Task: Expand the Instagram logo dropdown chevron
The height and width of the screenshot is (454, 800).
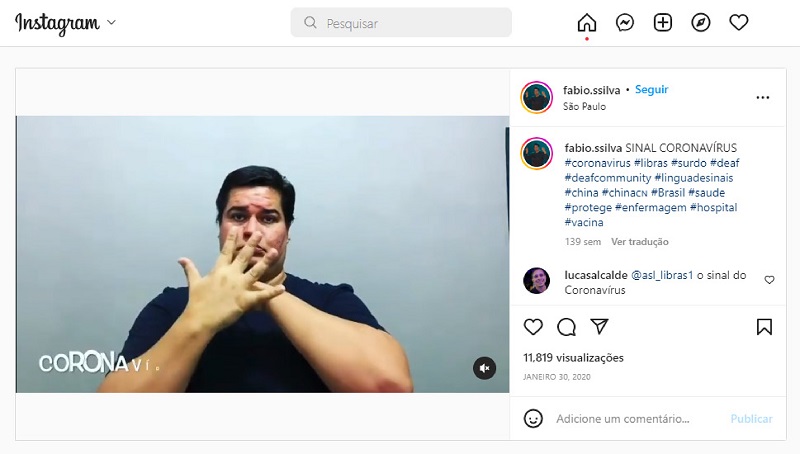Action: click(111, 22)
